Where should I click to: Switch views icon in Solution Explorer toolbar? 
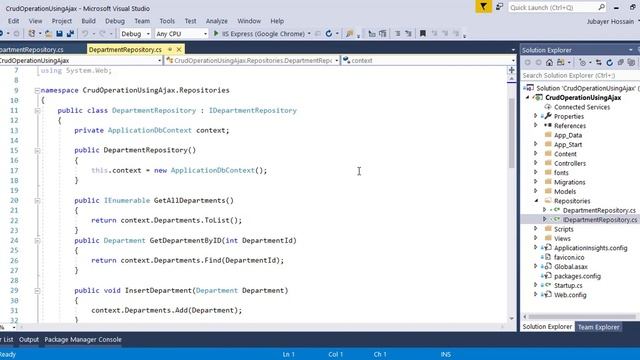561,62
